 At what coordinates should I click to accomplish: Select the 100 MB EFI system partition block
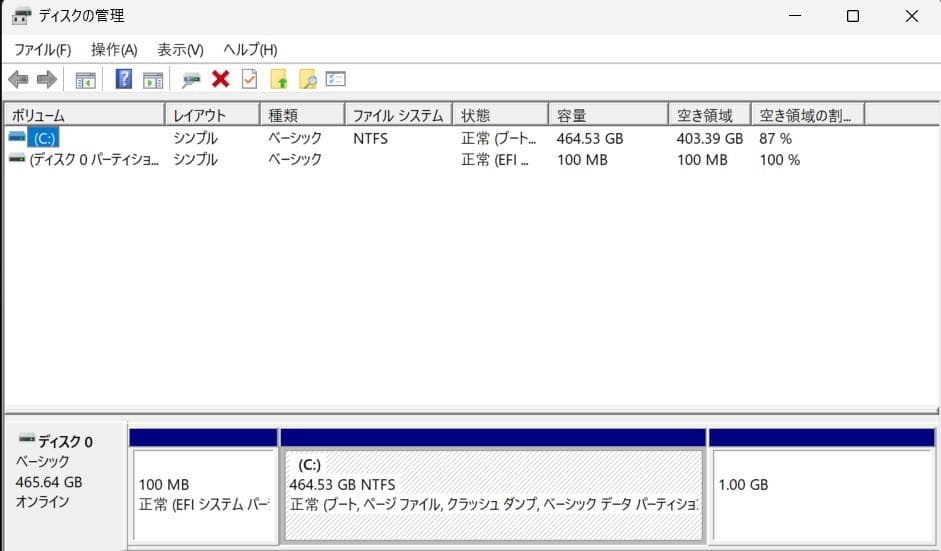[204, 494]
